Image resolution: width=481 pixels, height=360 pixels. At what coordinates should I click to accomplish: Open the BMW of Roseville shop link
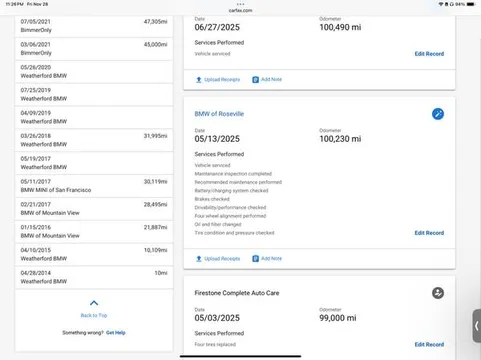(x=219, y=114)
